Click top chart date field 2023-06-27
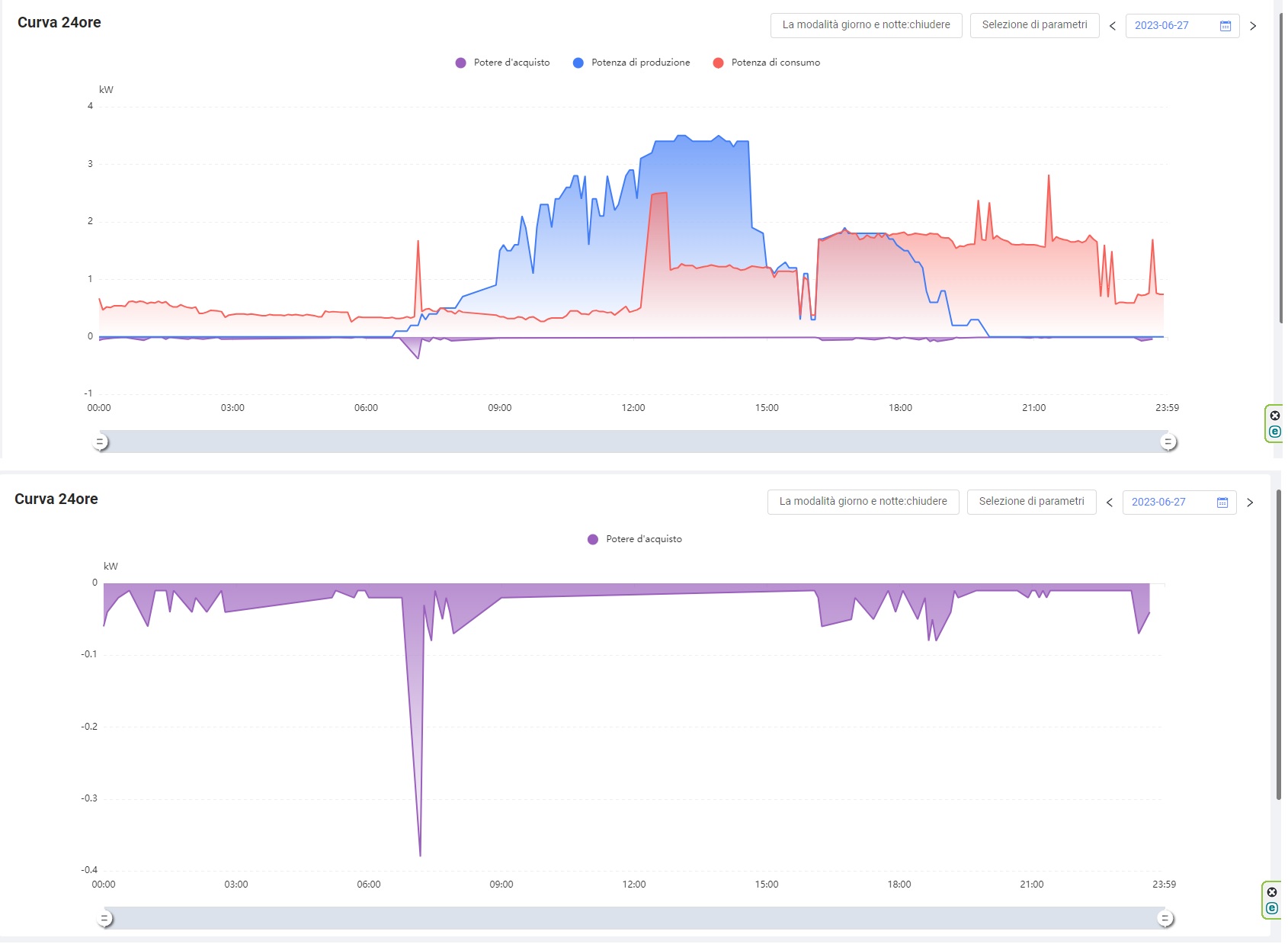Image resolution: width=1288 pixels, height=944 pixels. (x=1182, y=26)
